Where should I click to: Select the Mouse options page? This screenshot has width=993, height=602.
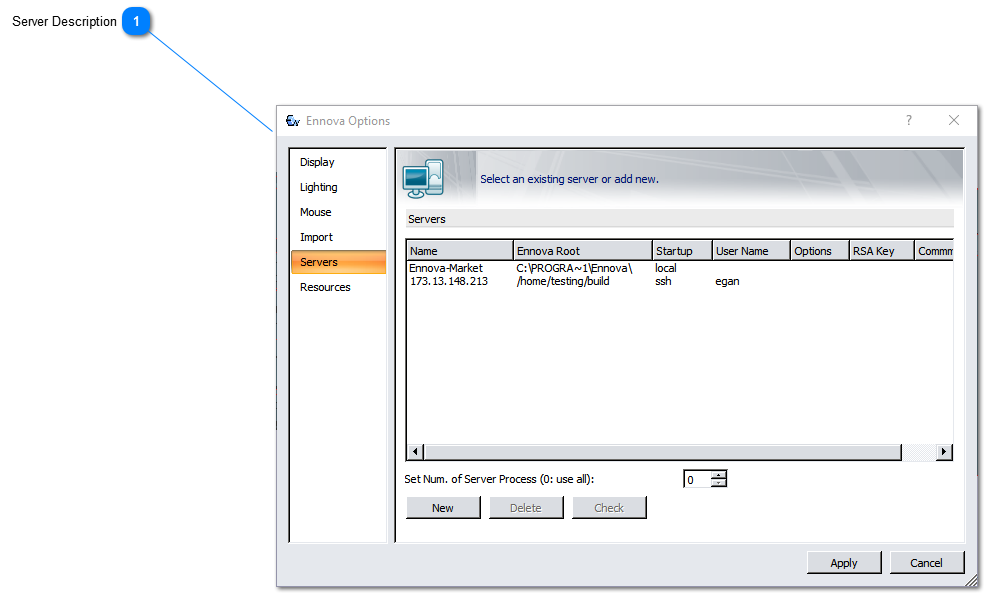(x=316, y=212)
